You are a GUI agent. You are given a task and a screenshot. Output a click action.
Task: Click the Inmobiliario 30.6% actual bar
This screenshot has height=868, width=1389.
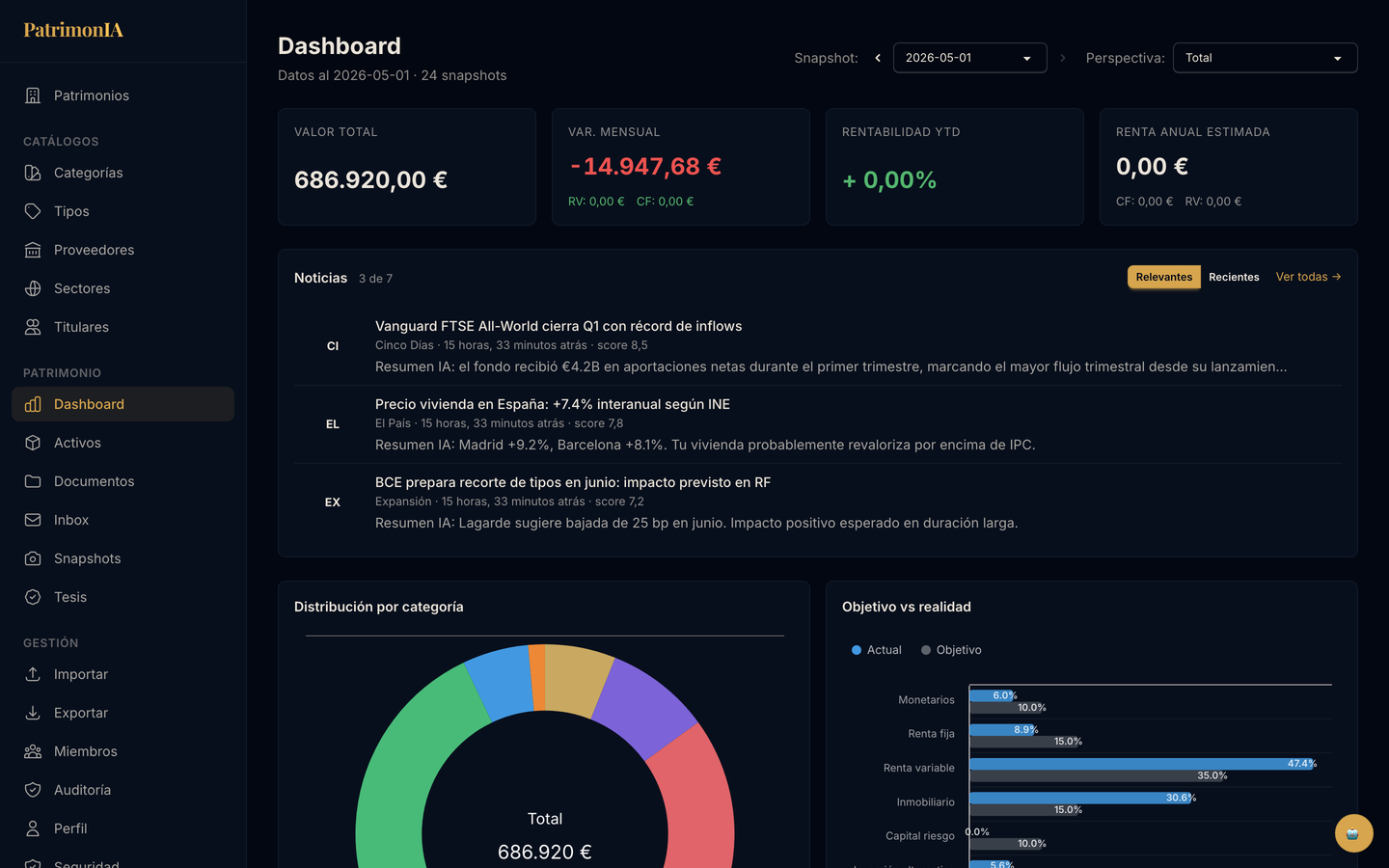click(1081, 798)
